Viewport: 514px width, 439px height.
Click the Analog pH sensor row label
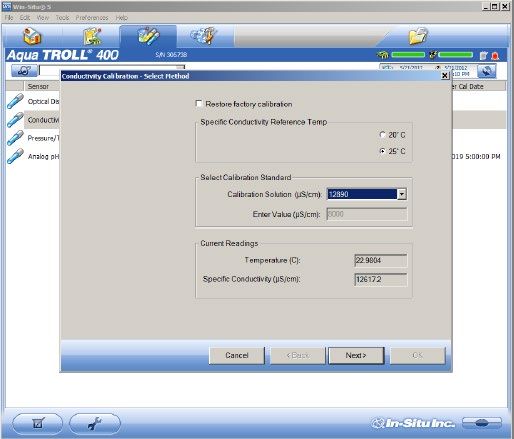(x=43, y=156)
